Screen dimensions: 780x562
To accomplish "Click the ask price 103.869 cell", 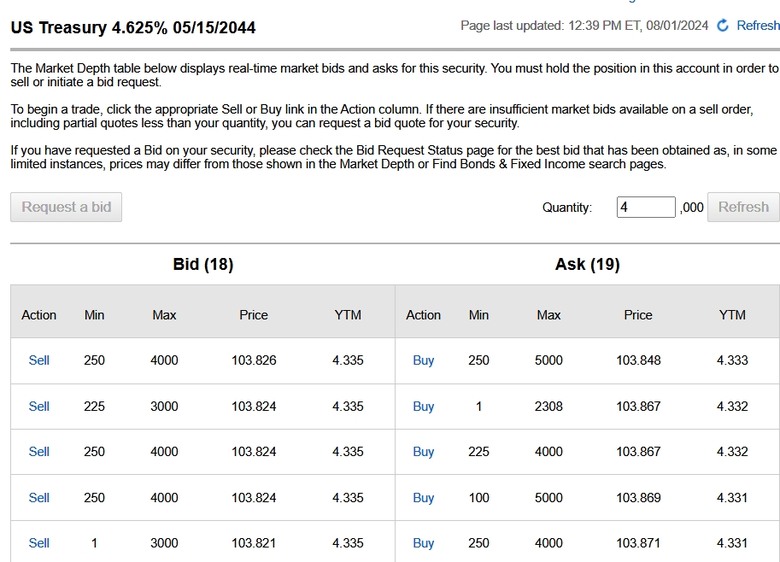I will click(x=638, y=498).
